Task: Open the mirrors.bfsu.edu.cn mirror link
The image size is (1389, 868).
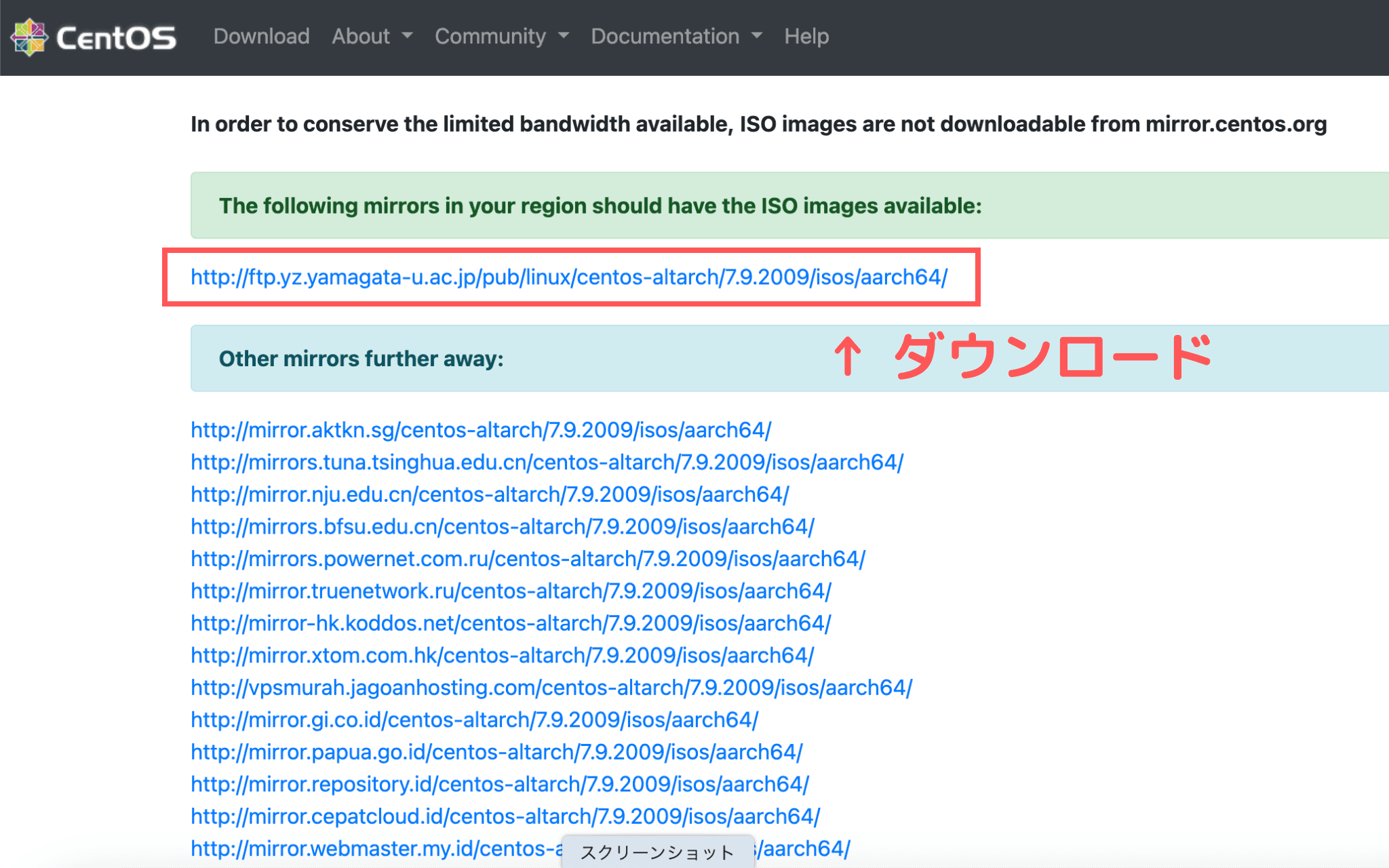Action: pyautogui.click(x=502, y=527)
